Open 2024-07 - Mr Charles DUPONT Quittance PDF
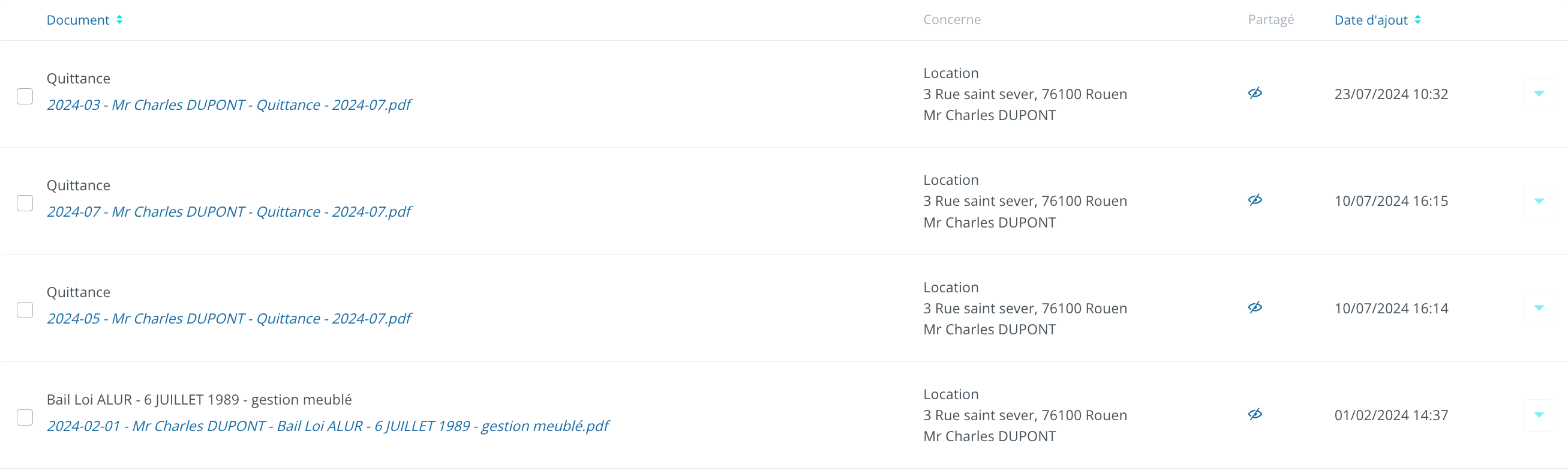Viewport: 1568px width, 473px height. click(229, 212)
